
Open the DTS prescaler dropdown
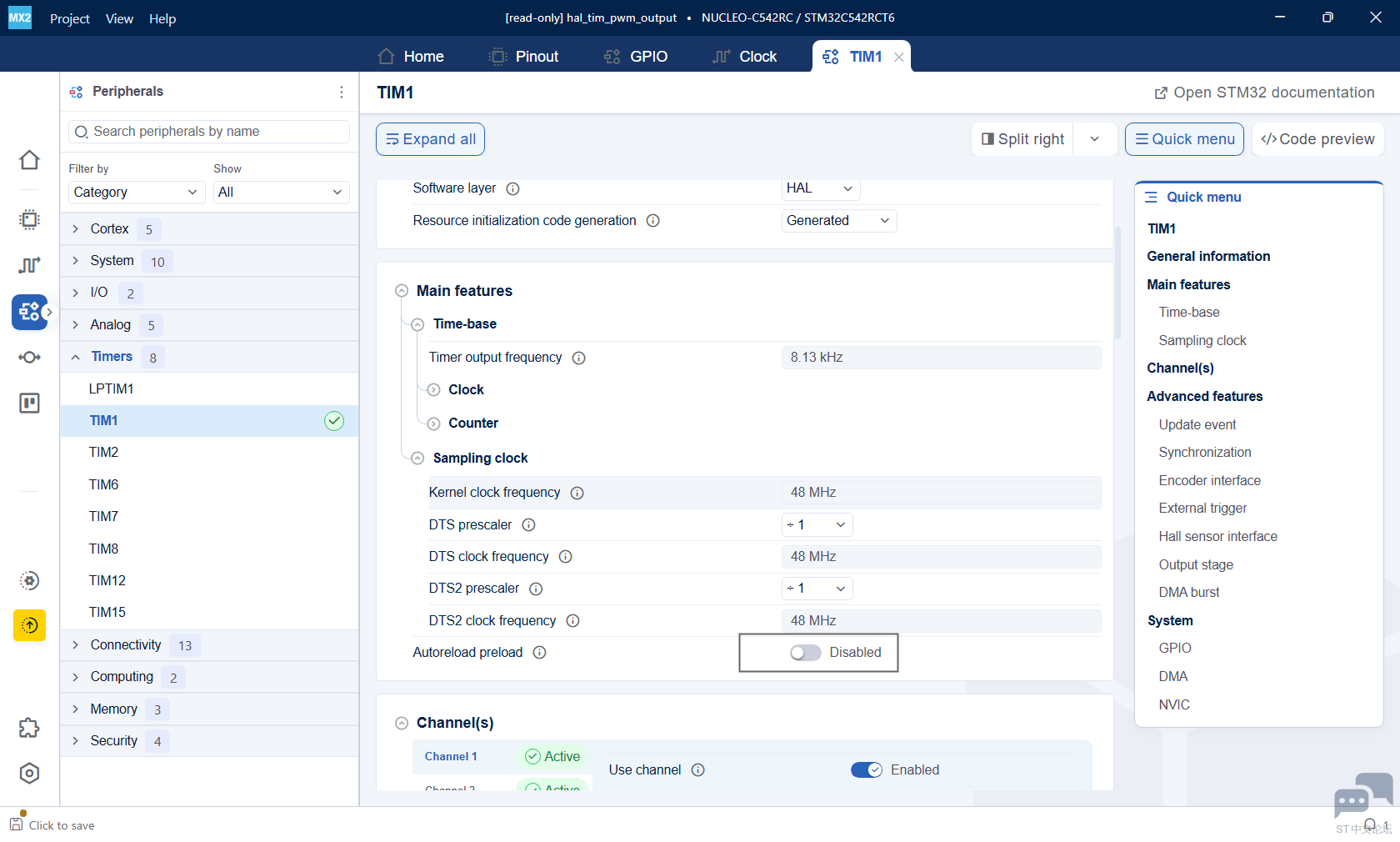point(817,525)
